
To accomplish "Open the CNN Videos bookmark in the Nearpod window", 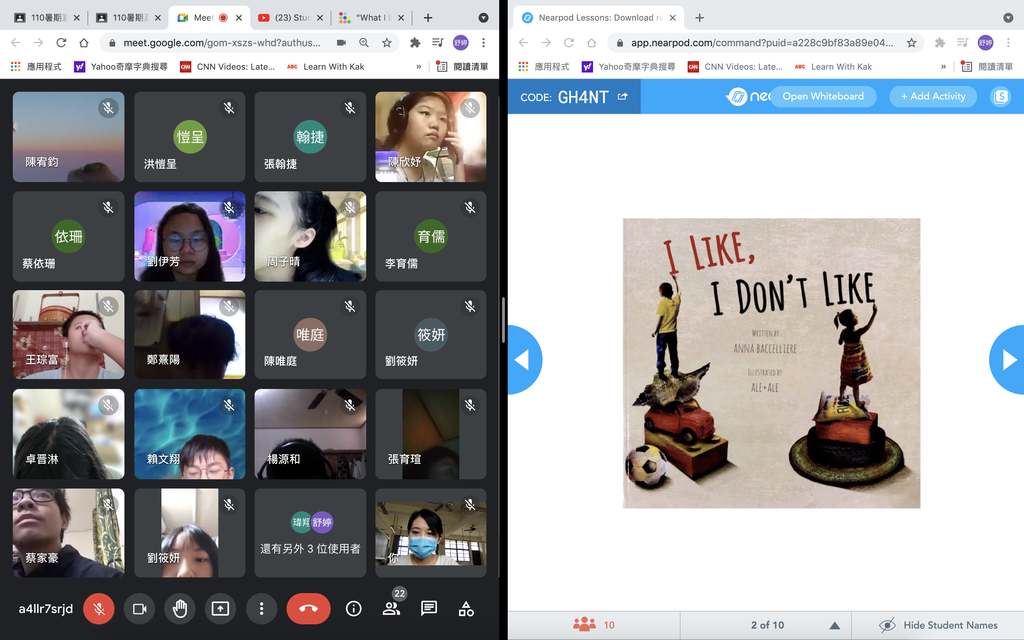I will tap(735, 67).
